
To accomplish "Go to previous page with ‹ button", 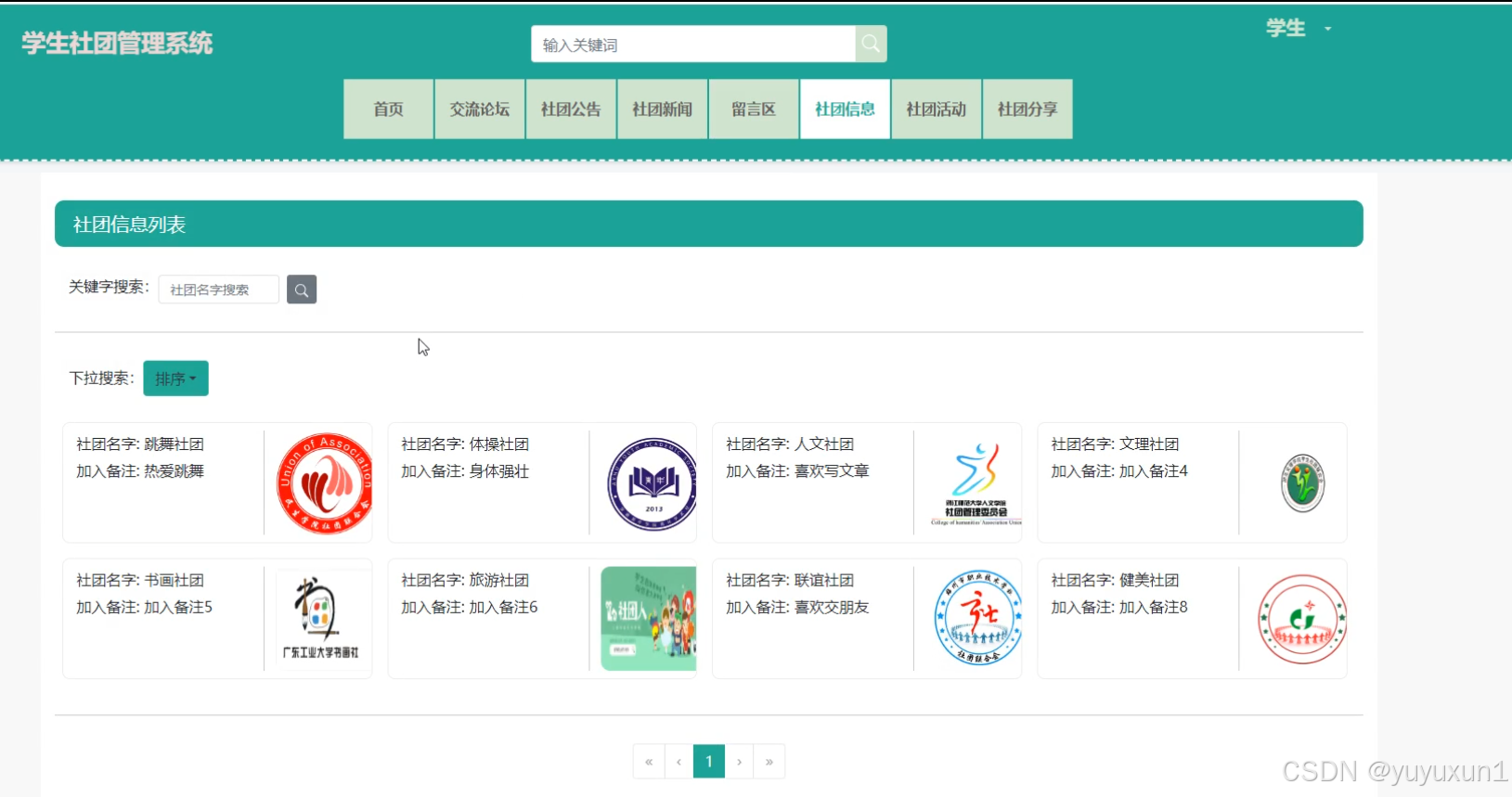I will tap(678, 762).
